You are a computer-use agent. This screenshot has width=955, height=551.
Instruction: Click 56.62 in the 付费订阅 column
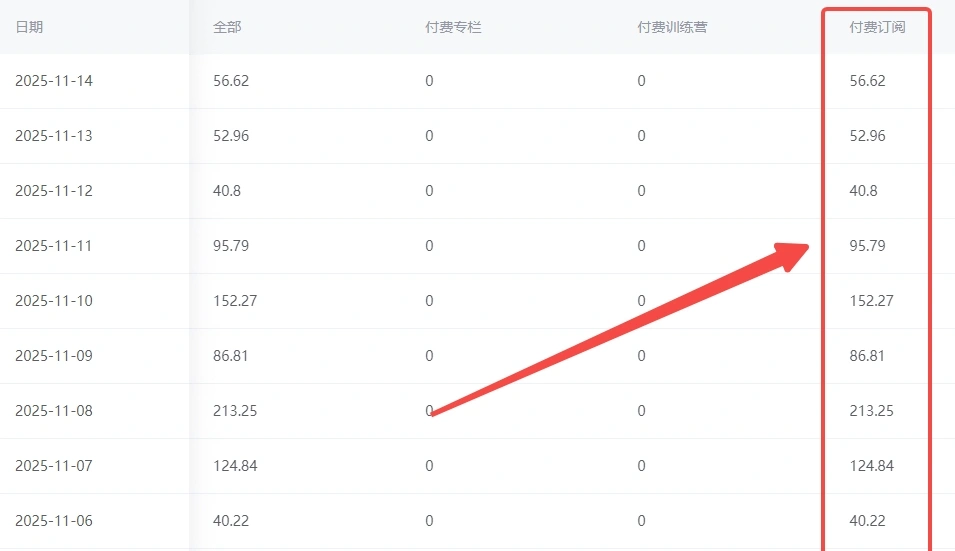867,81
